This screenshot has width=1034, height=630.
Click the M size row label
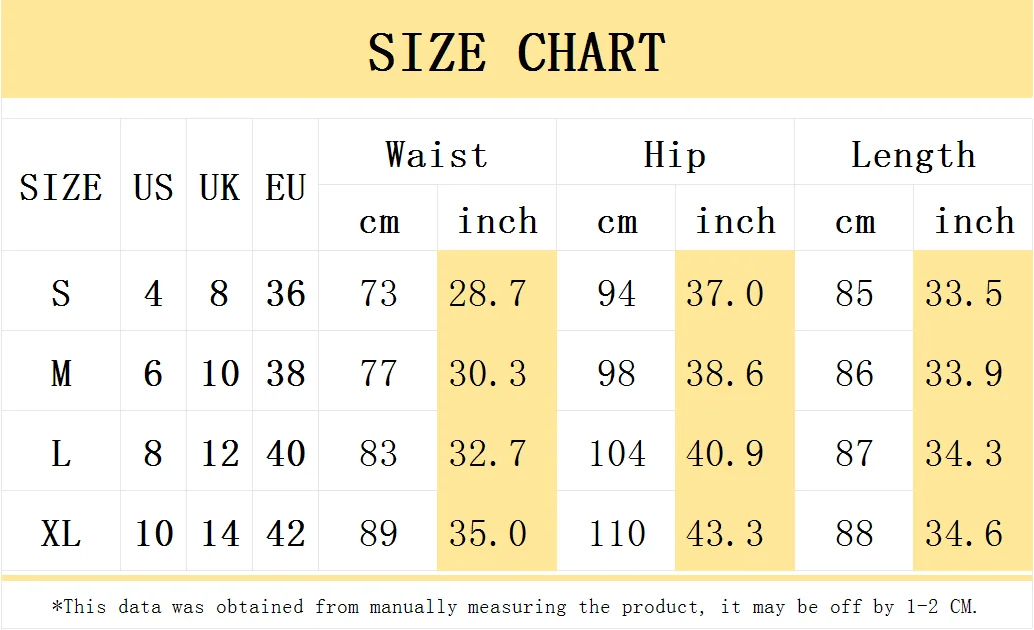pyautogui.click(x=61, y=373)
